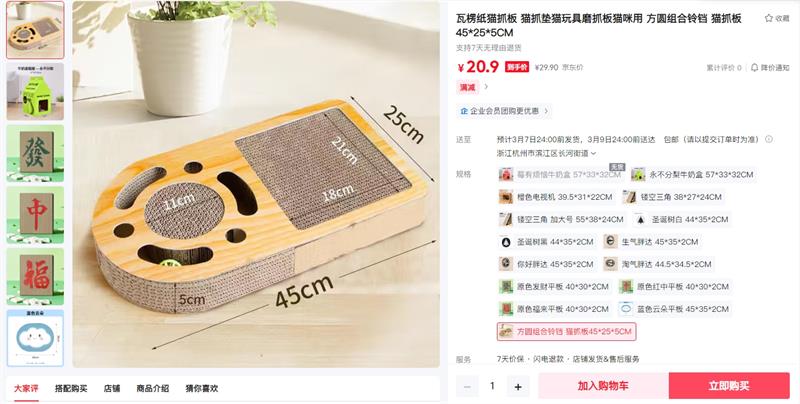The width and height of the screenshot is (800, 404).
Task: Expand the 满减 promotion chevron
Action: tap(486, 87)
